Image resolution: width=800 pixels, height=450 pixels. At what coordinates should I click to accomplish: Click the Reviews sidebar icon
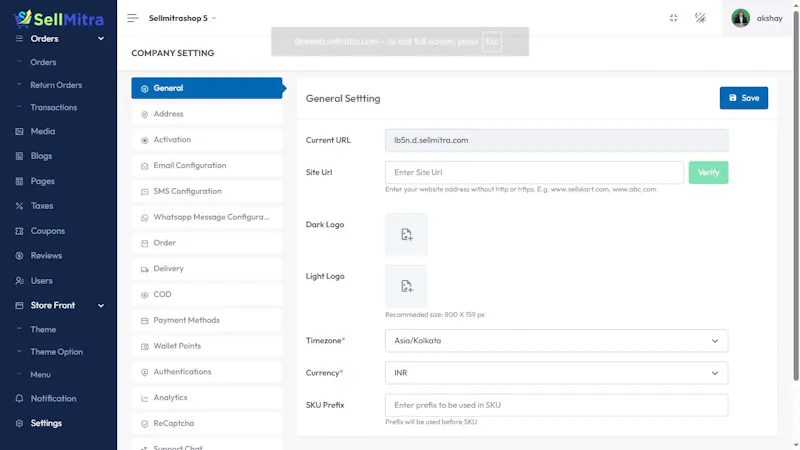[19, 256]
